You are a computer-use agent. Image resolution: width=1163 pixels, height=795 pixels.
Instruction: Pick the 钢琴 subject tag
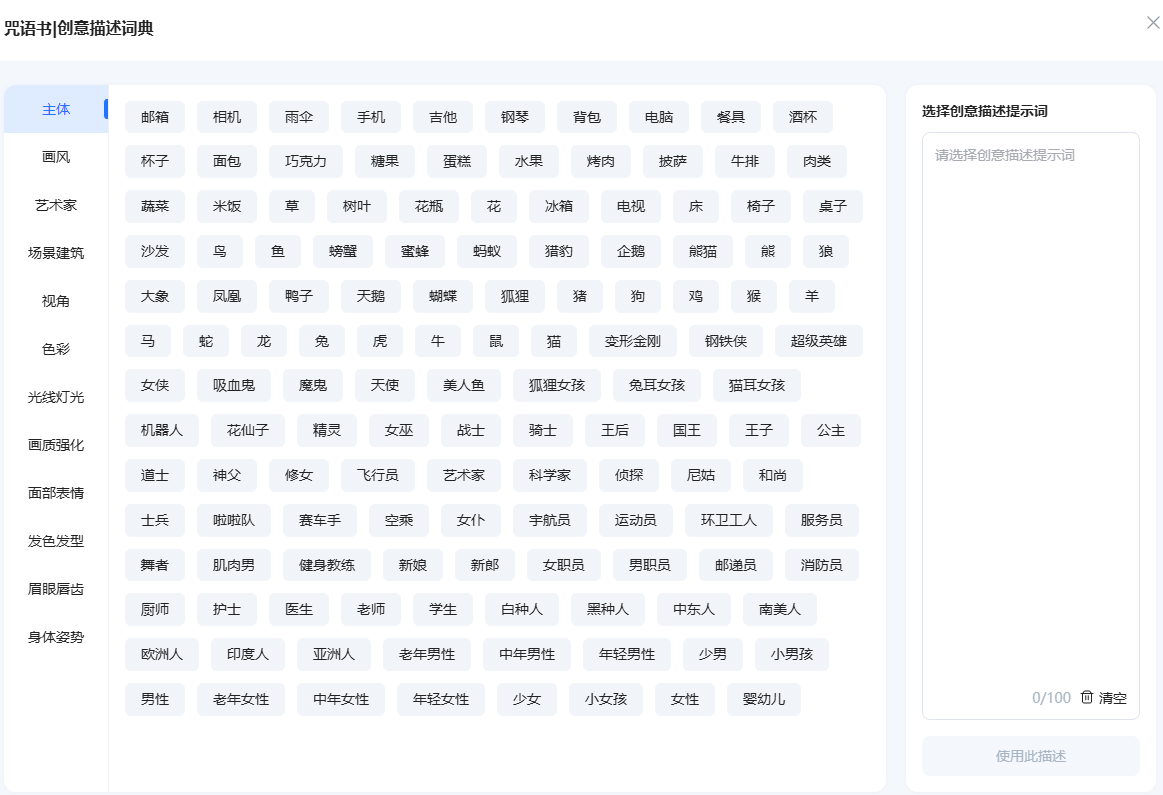[x=515, y=117]
